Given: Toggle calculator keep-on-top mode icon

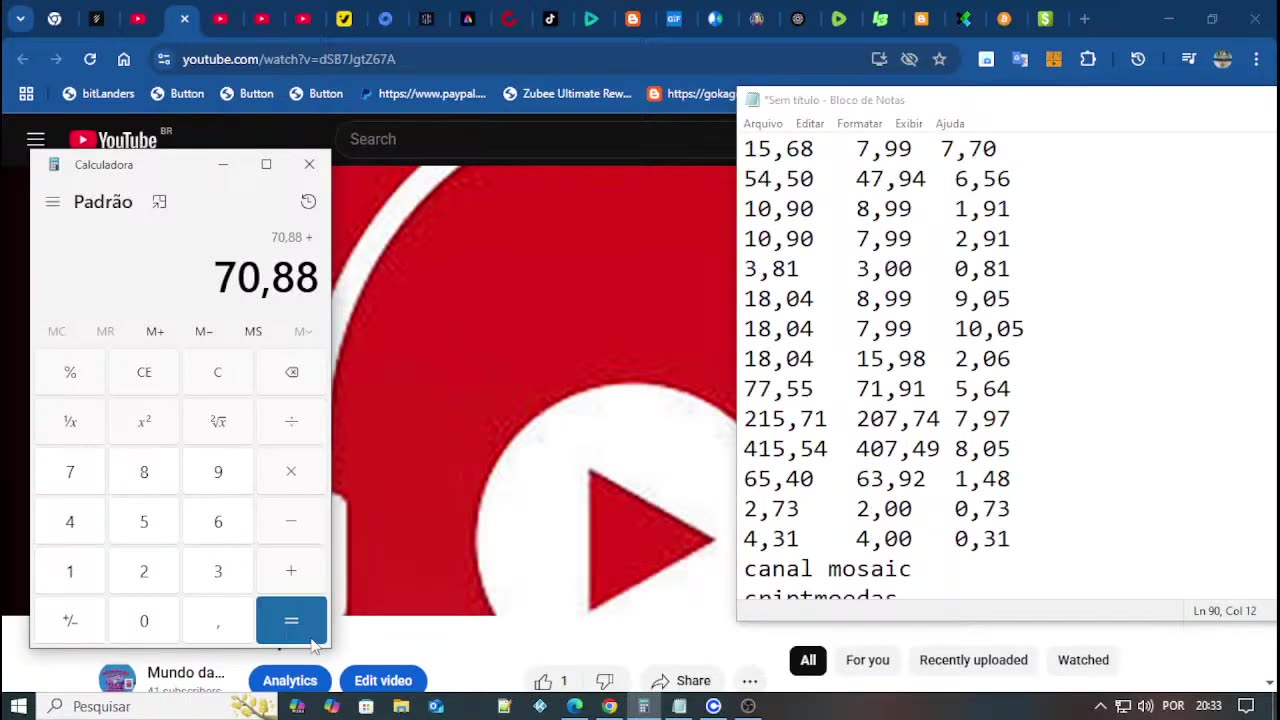Looking at the screenshot, I should pos(159,202).
